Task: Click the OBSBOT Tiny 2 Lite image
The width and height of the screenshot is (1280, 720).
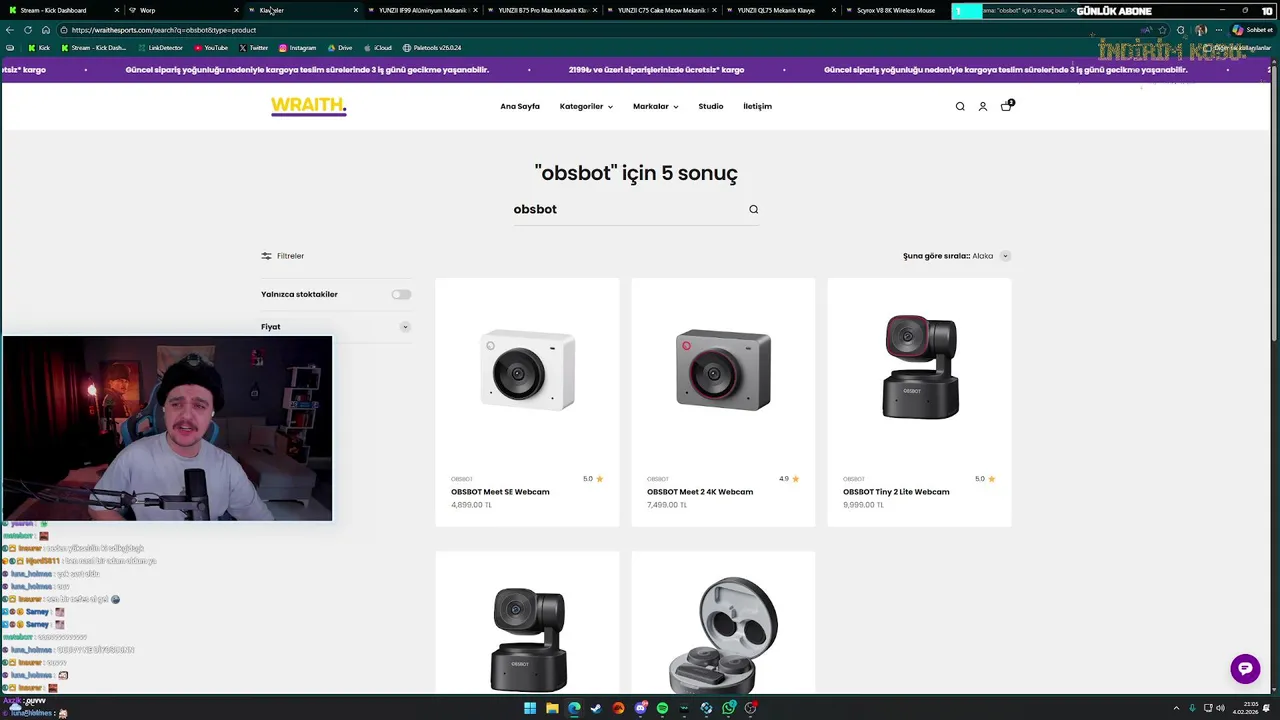Action: pyautogui.click(x=920, y=366)
